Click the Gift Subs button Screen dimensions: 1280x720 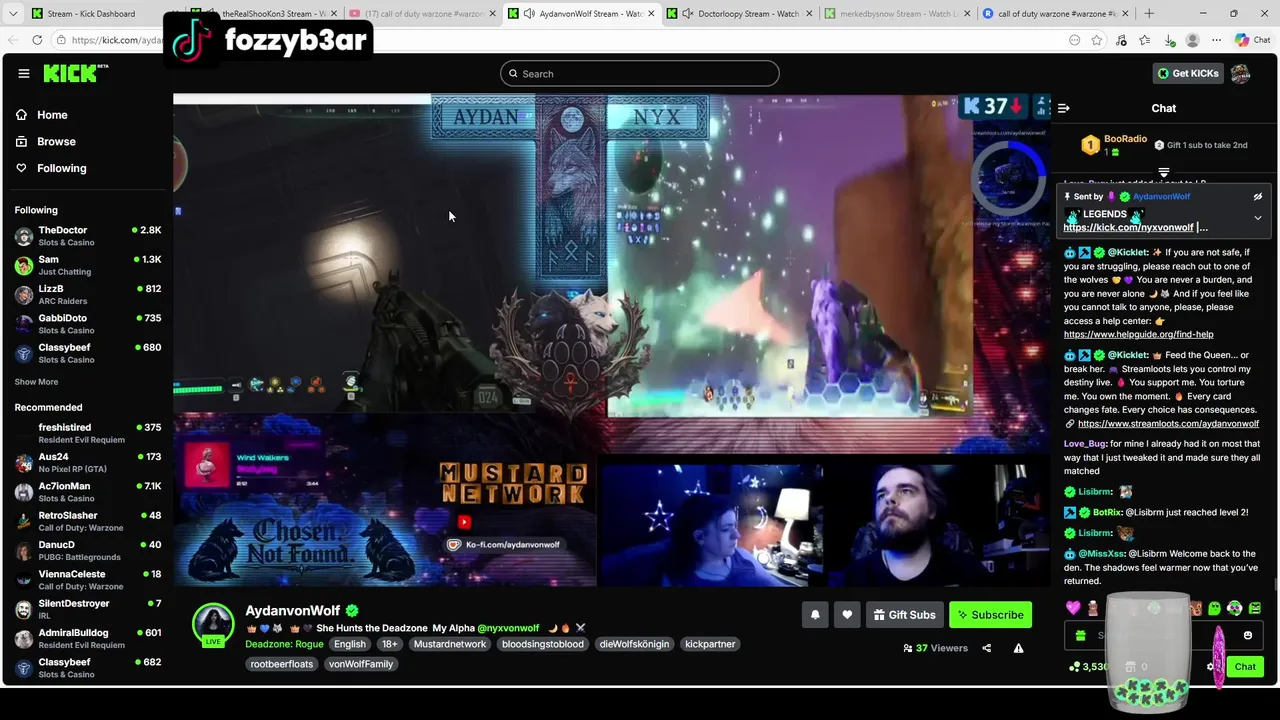(904, 615)
